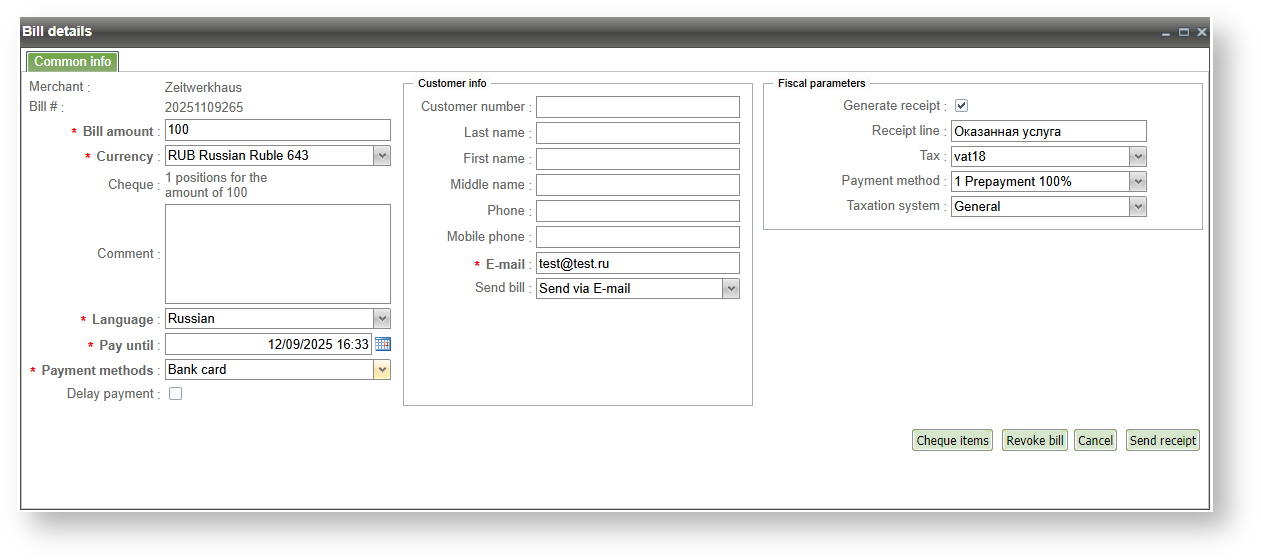Enable the Delay payment checkbox
The image size is (1261, 560).
175,394
